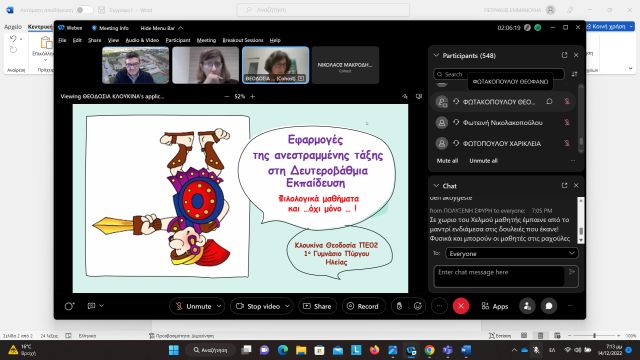Open the Participant menu
640x360 pixels.
point(178,40)
